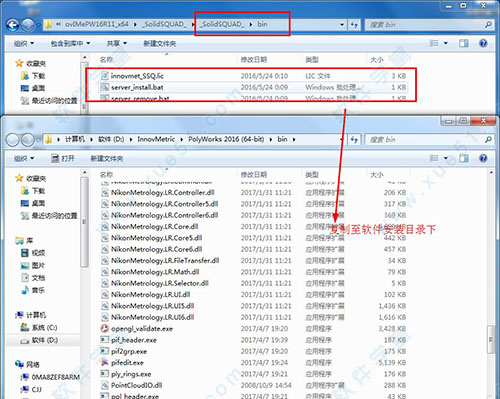Click 0MA8ZEF8ARM network computer
This screenshot has height=399, width=500.
point(50,377)
